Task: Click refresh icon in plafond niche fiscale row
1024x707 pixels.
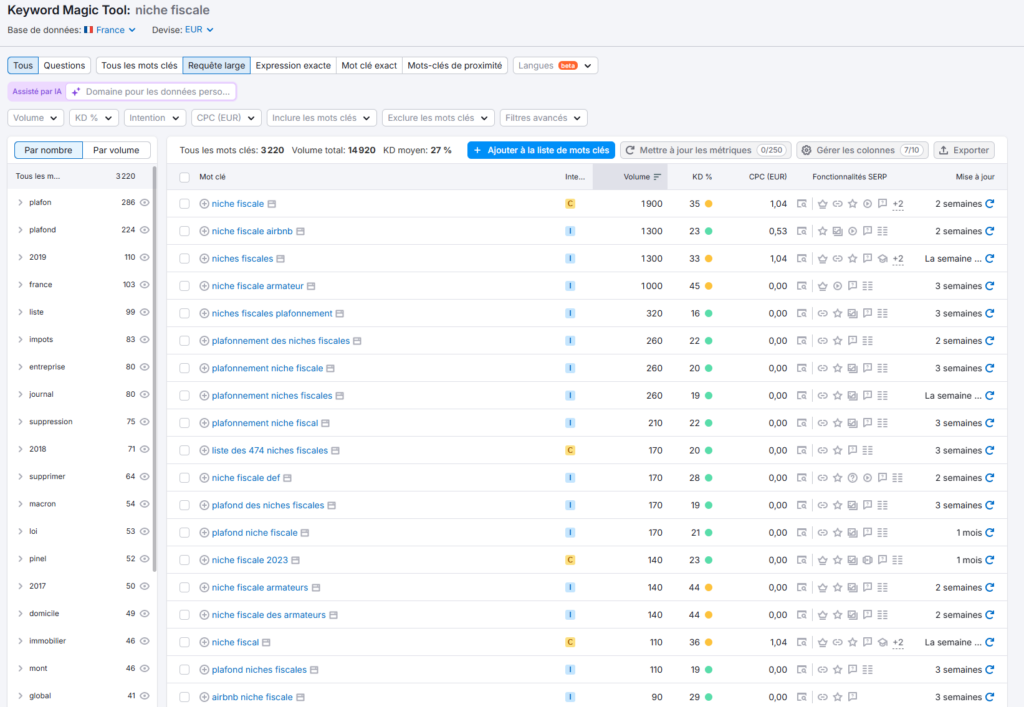Action: (x=990, y=533)
